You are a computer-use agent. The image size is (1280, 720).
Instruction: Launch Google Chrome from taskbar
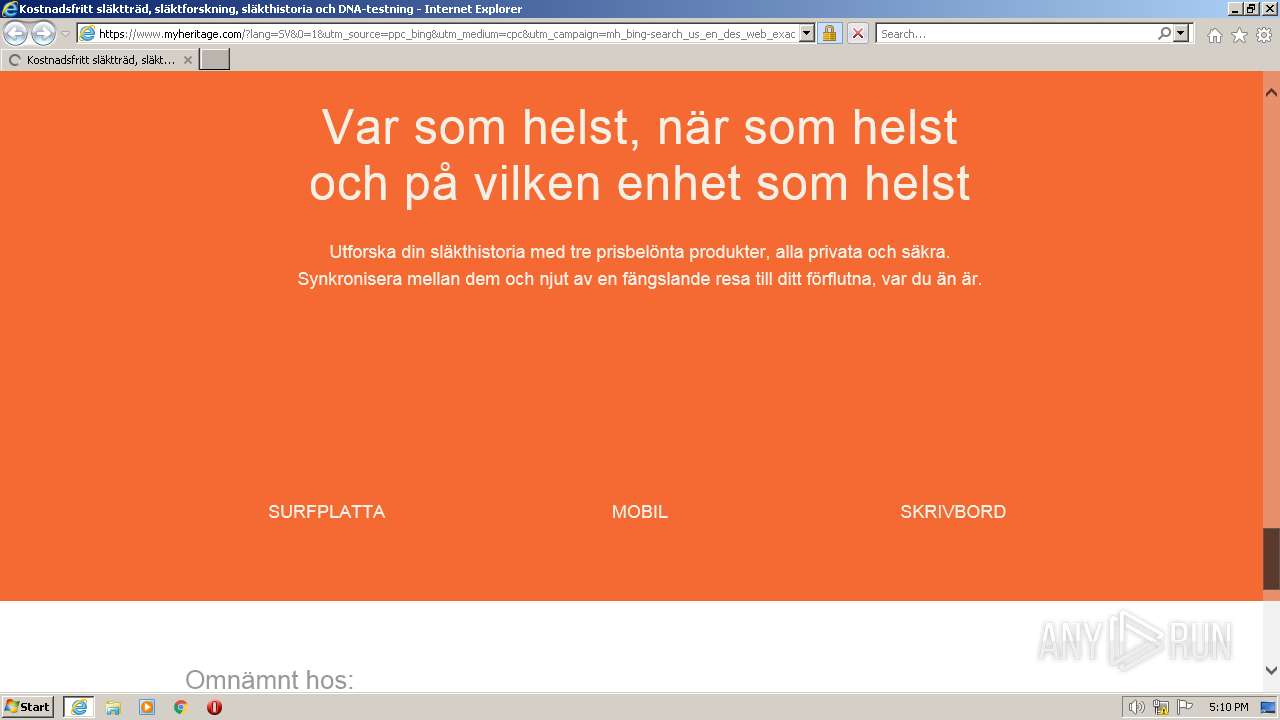181,707
